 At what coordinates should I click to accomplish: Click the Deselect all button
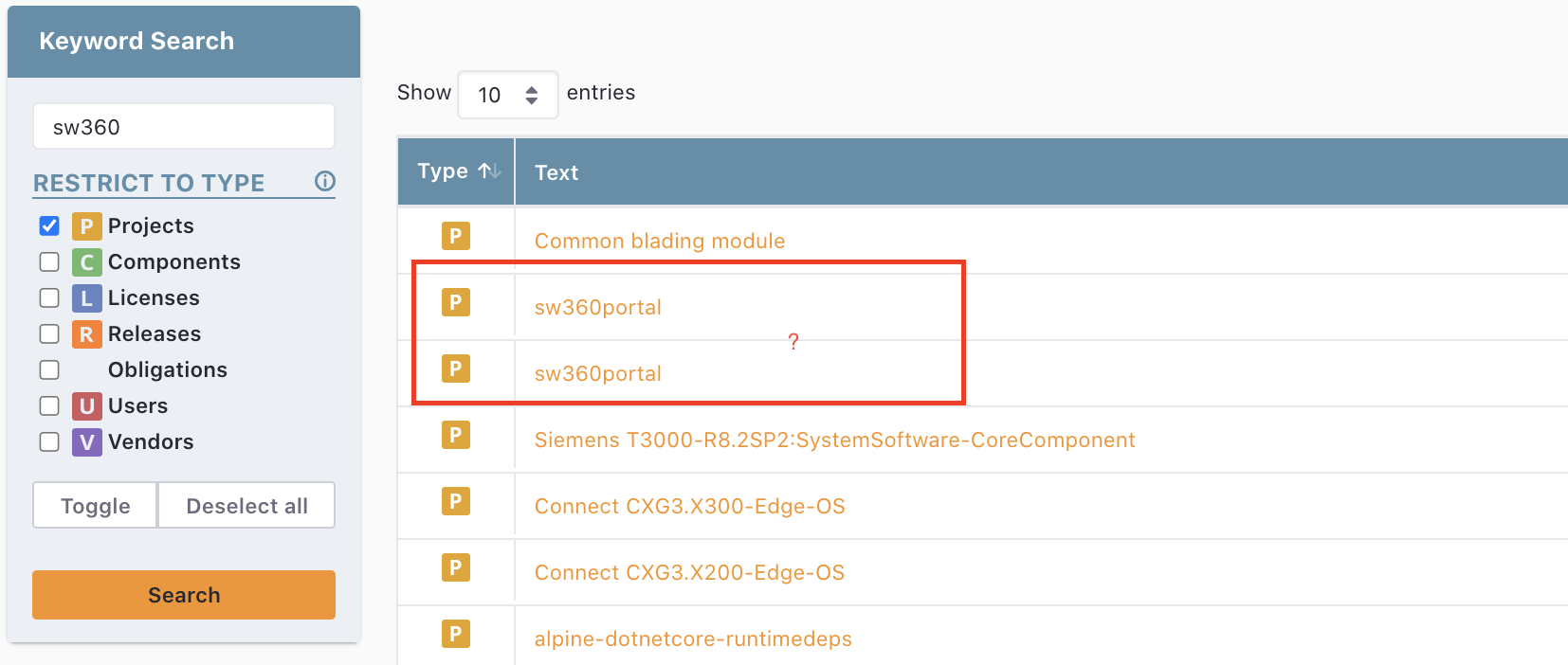[x=246, y=505]
